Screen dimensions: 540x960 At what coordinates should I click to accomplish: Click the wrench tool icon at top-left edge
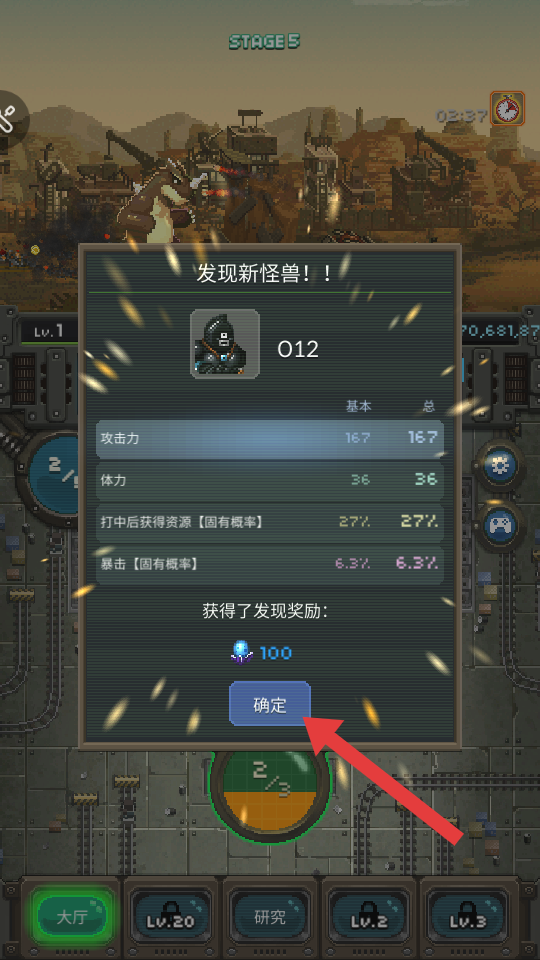click(10, 119)
